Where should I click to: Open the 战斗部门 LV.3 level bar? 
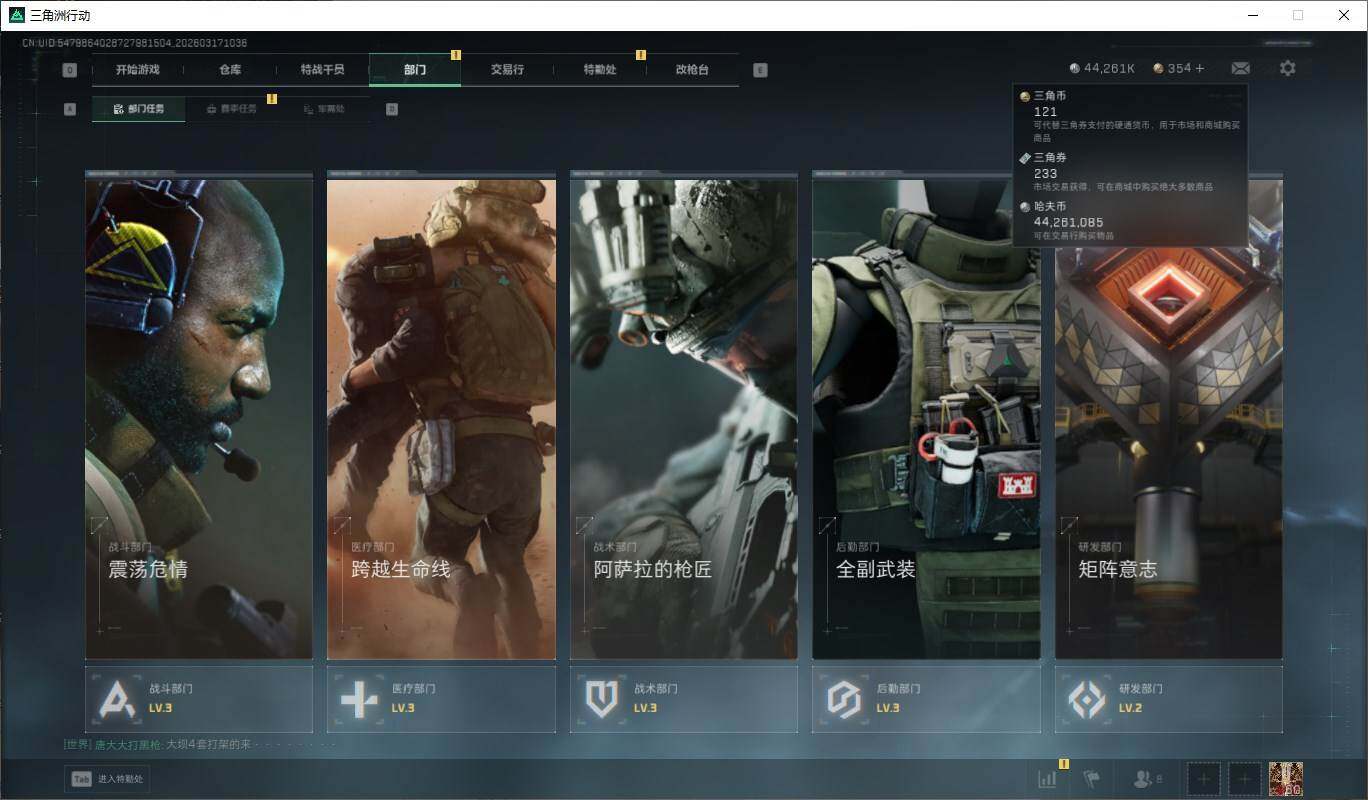click(x=199, y=699)
